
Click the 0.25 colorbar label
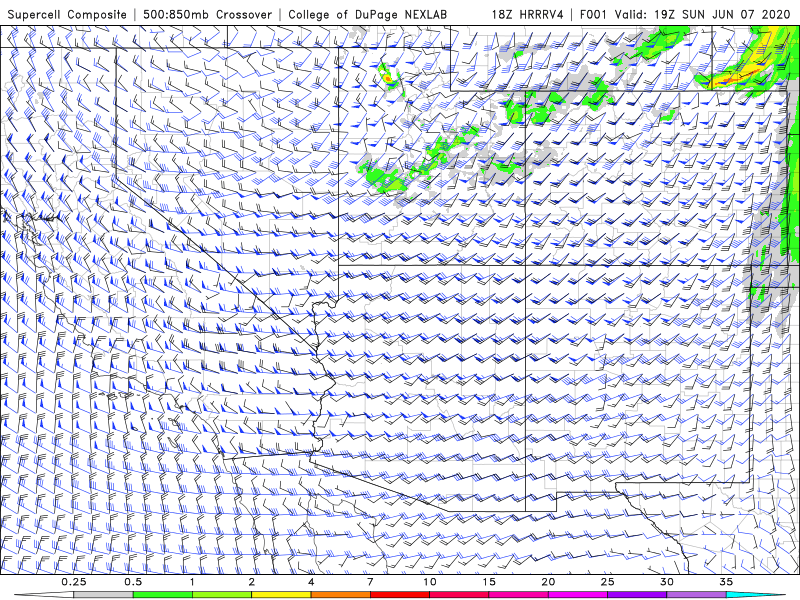coord(74,582)
